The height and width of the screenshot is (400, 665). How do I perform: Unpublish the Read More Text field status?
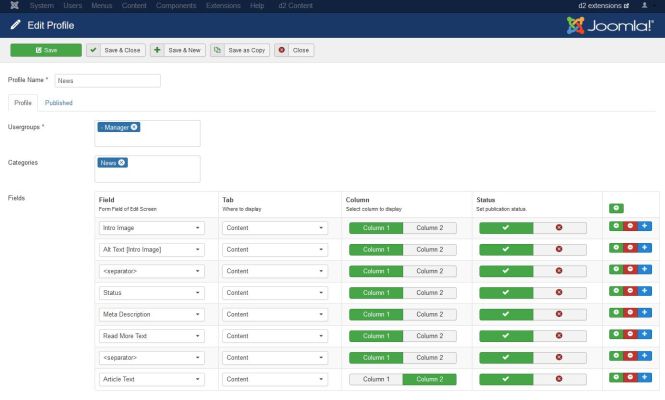click(559, 336)
